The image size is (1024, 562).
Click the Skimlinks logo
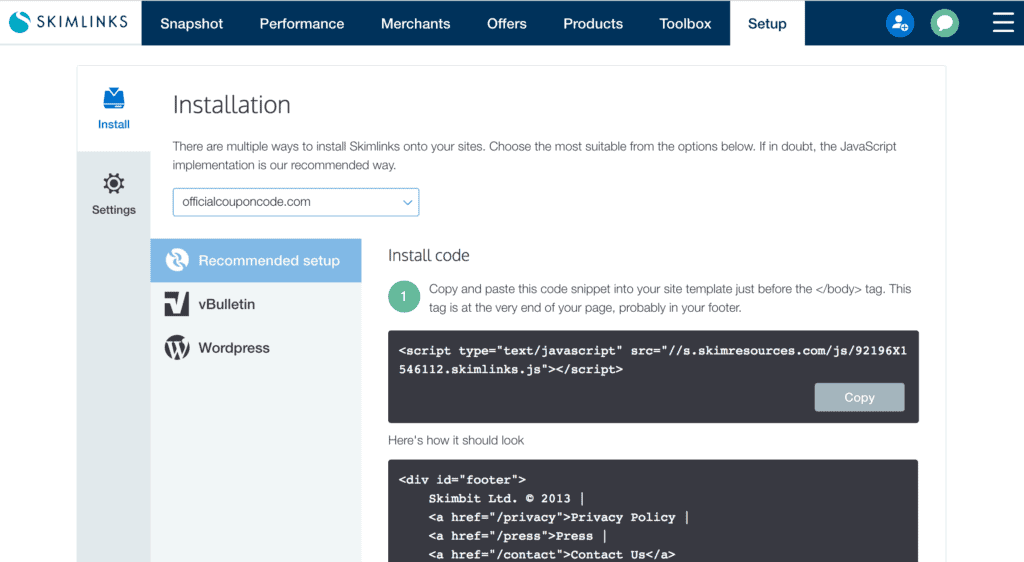[69, 22]
